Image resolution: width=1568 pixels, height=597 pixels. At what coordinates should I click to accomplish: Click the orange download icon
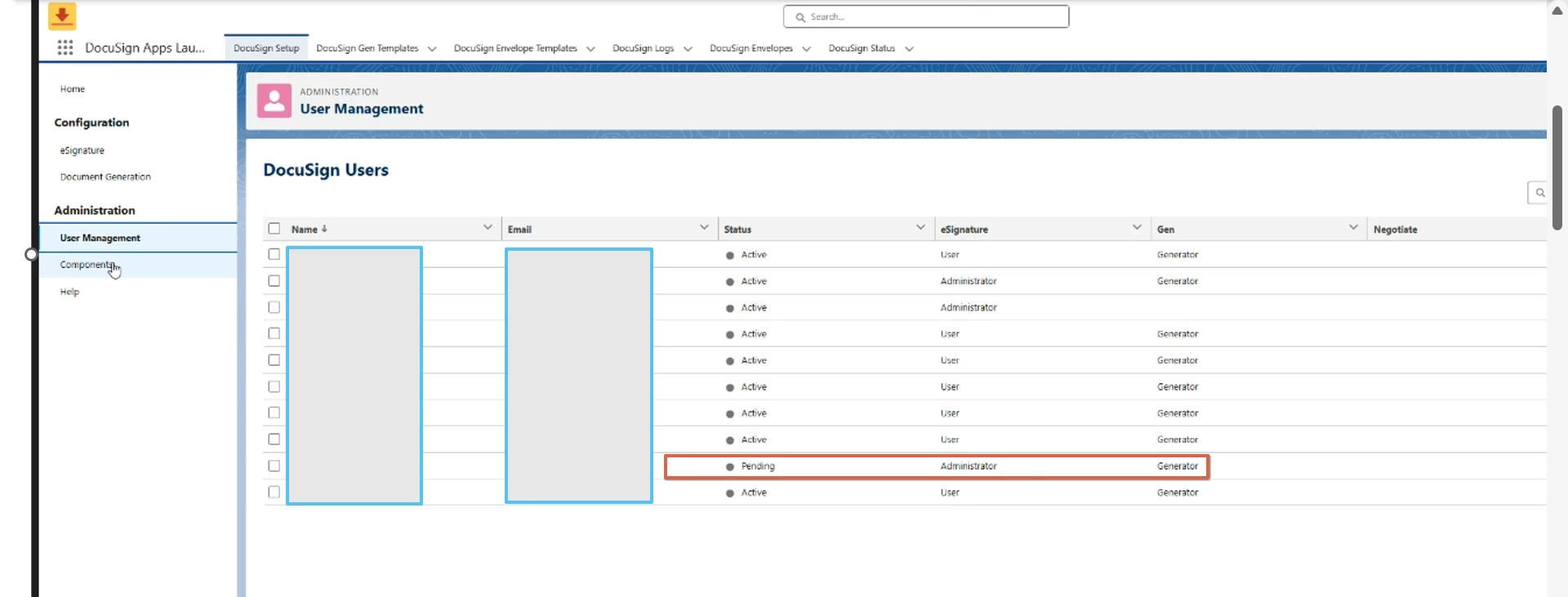click(x=62, y=15)
